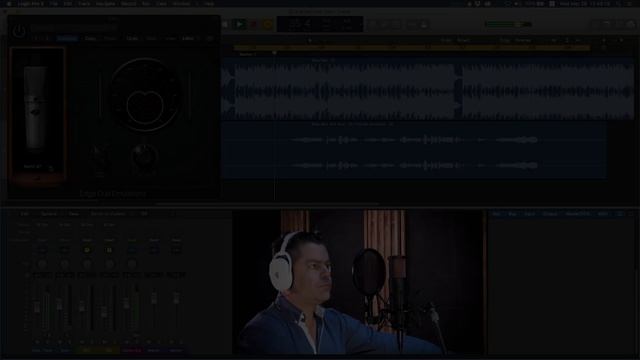Mute the fourth channel strip
The height and width of the screenshot is (360, 640).
pos(105,342)
